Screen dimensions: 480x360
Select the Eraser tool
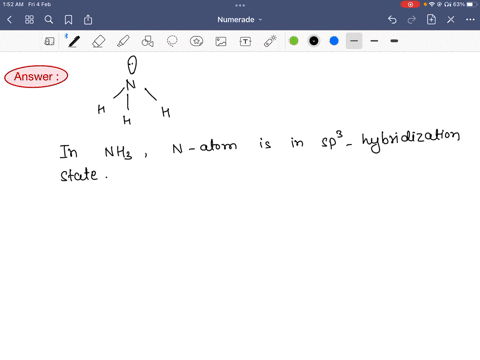coord(99,41)
